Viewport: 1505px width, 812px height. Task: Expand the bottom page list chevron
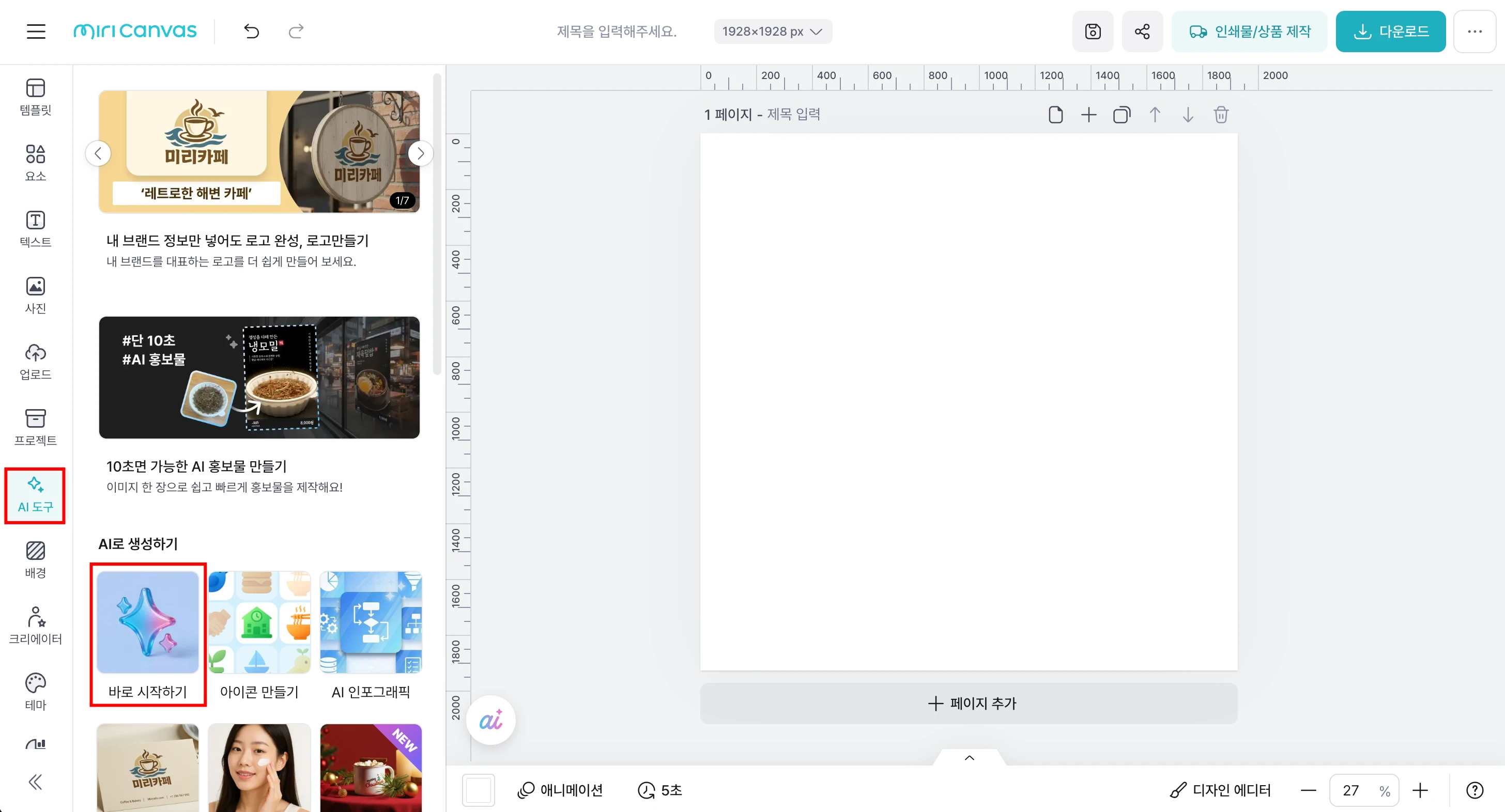coord(969,758)
